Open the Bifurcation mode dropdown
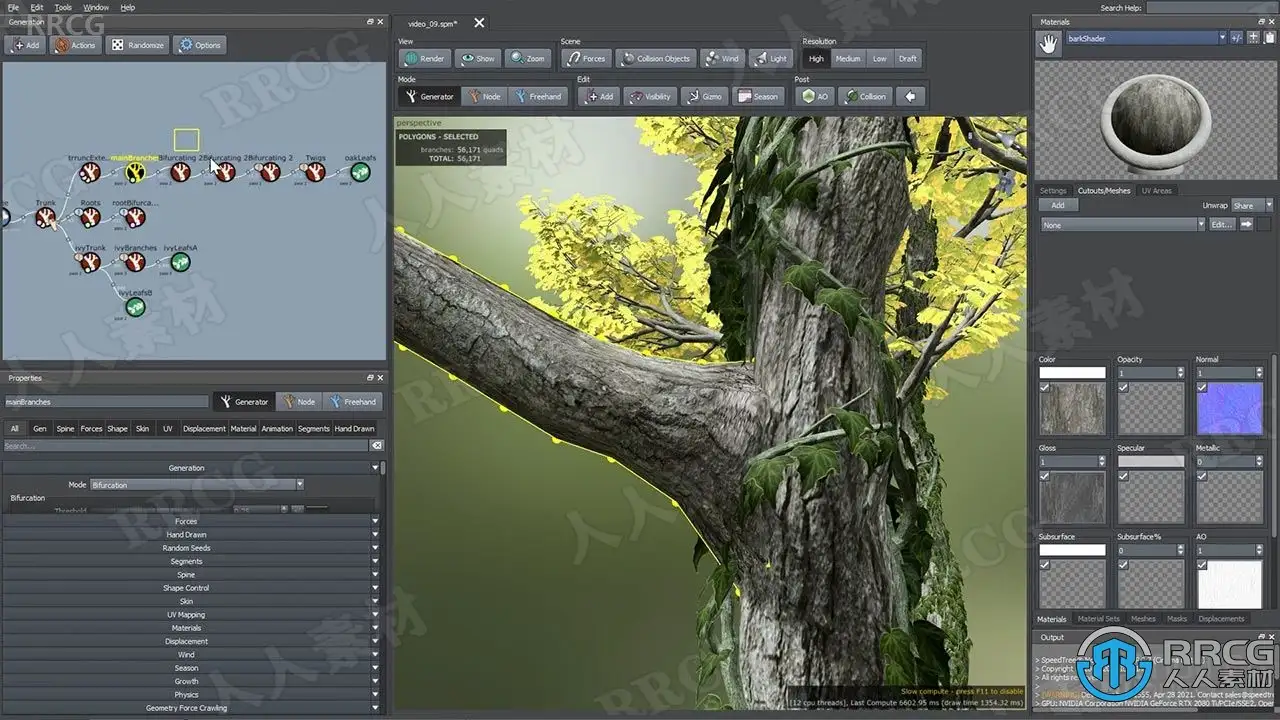 coord(196,485)
